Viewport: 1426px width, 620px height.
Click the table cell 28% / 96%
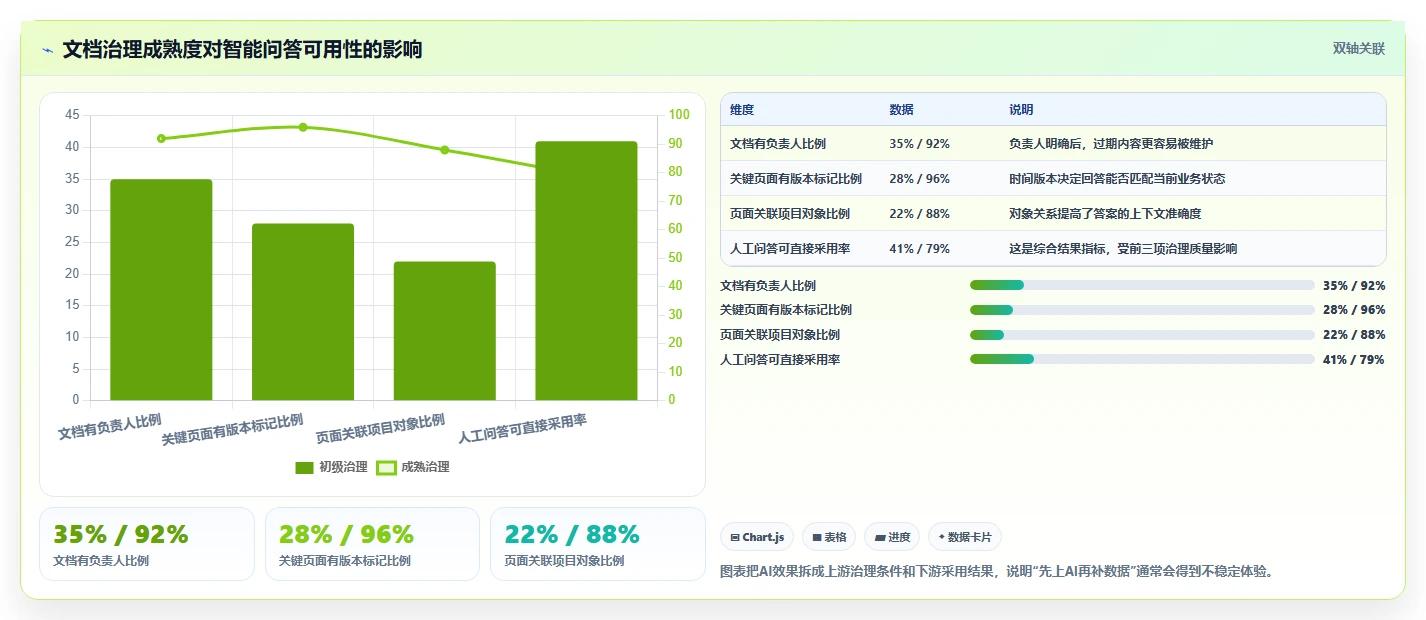tap(919, 179)
